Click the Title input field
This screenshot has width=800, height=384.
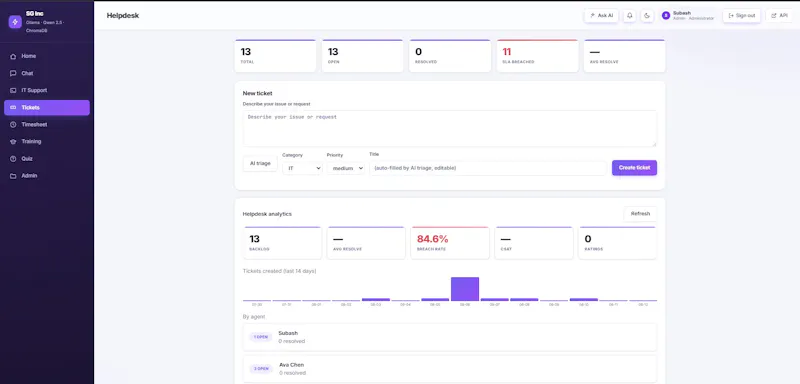coord(488,168)
